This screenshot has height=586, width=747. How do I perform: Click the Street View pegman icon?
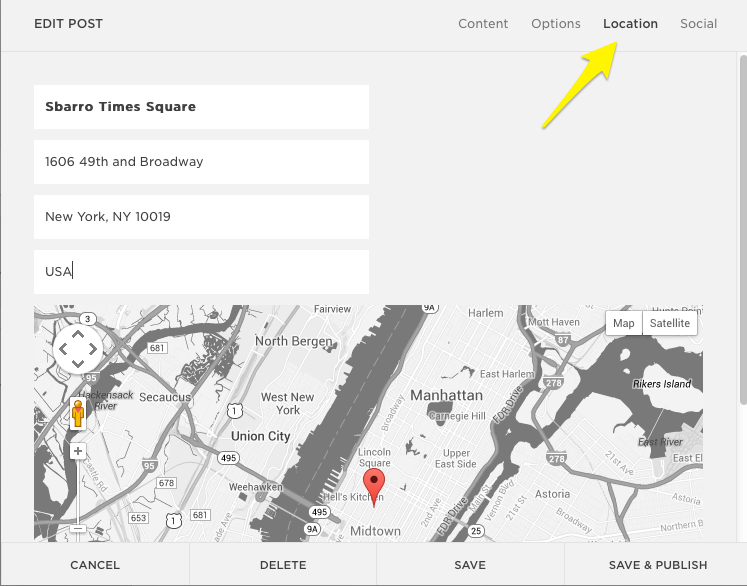coord(78,413)
